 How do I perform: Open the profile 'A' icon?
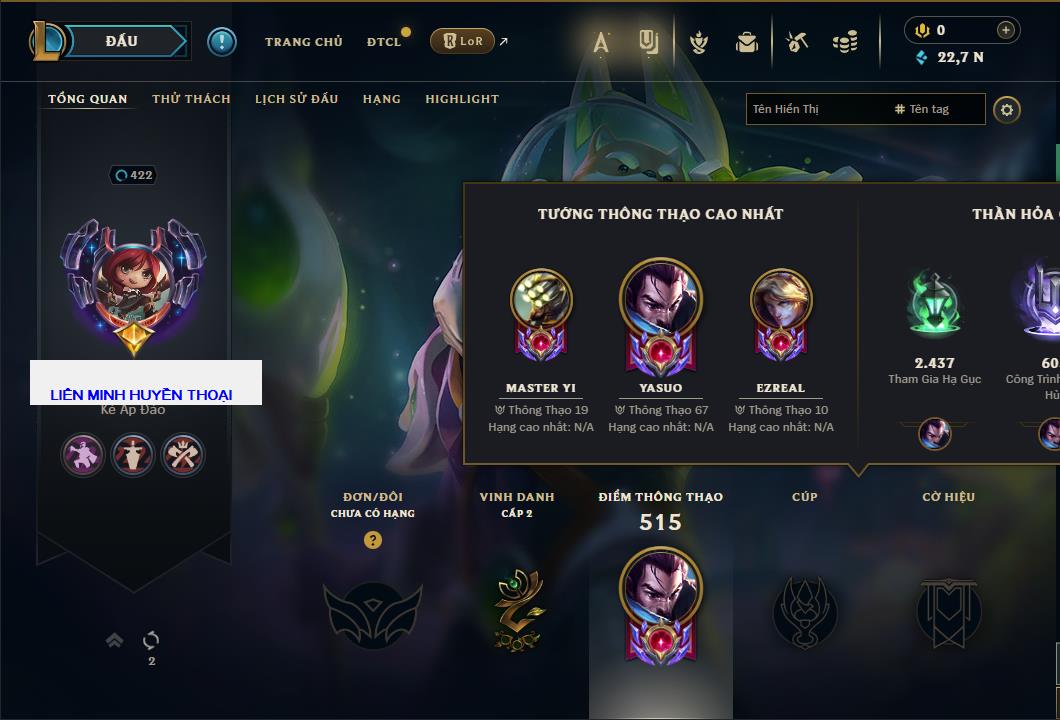pos(601,43)
